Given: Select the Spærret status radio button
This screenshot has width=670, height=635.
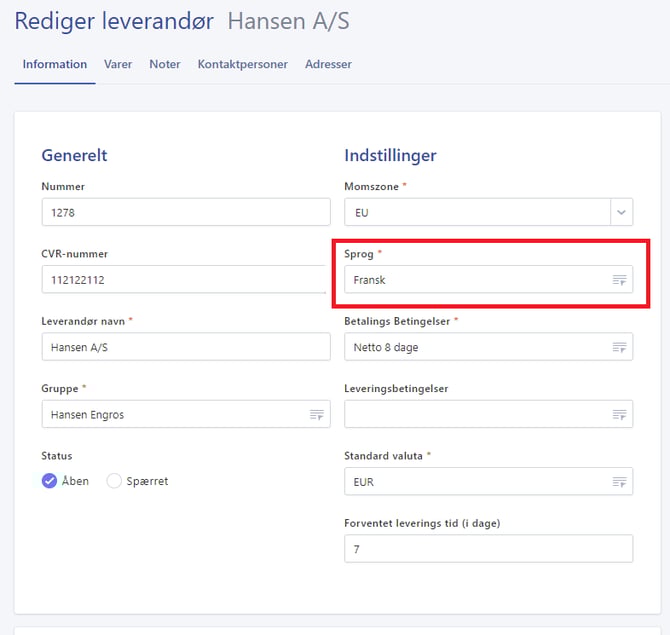Looking at the screenshot, I should 114,481.
